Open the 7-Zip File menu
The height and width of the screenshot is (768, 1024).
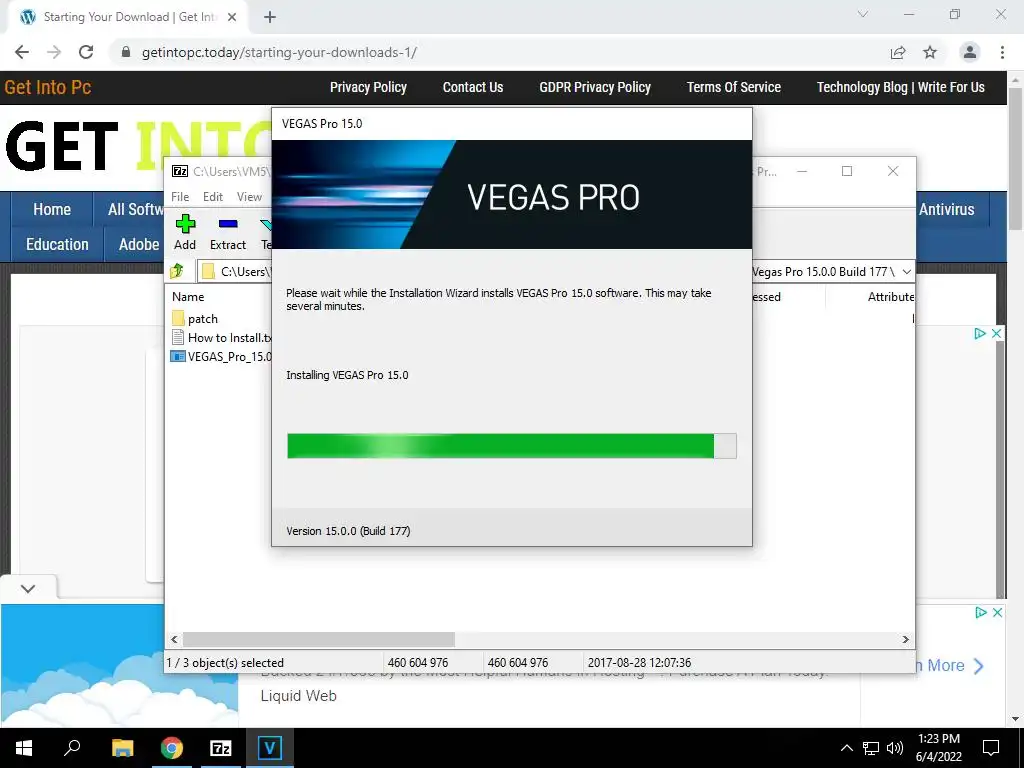pos(180,197)
